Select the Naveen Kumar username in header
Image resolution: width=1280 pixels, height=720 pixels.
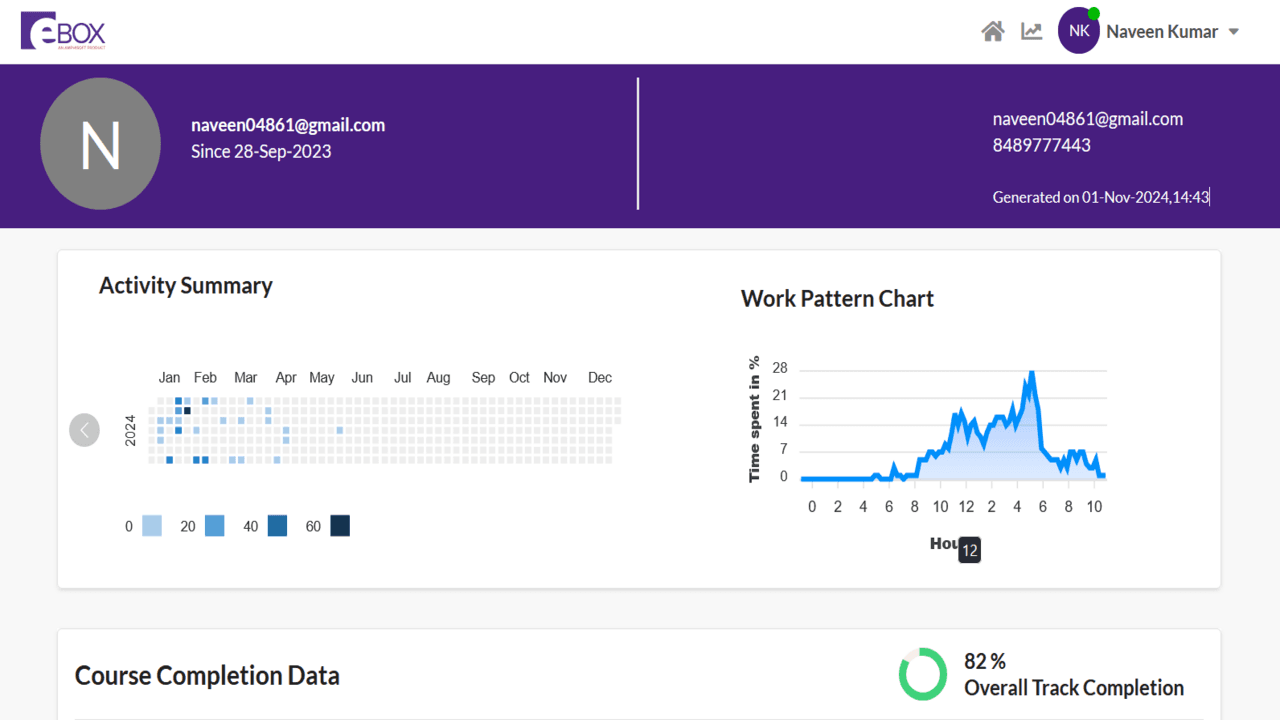point(1161,32)
